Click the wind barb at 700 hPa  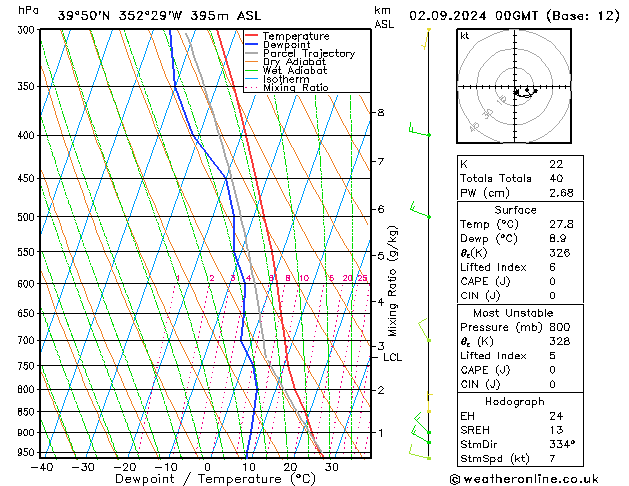[424, 330]
